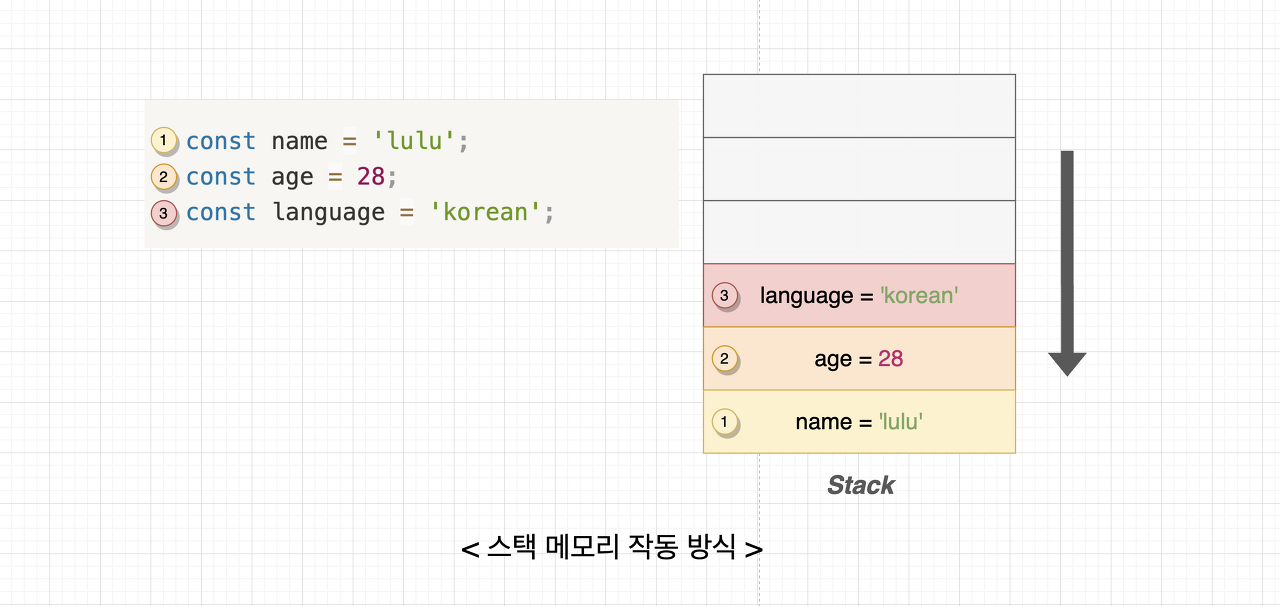Select the code line "const age = 28;"
Viewport: 1280px width, 606px height.
[291, 177]
